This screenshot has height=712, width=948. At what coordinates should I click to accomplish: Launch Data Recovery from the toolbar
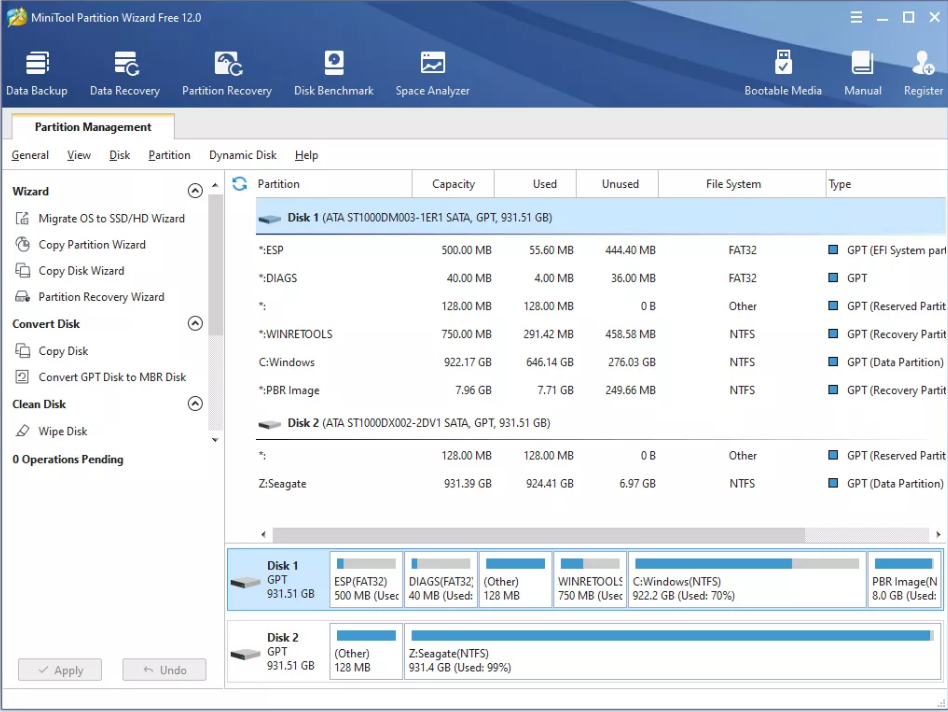125,74
